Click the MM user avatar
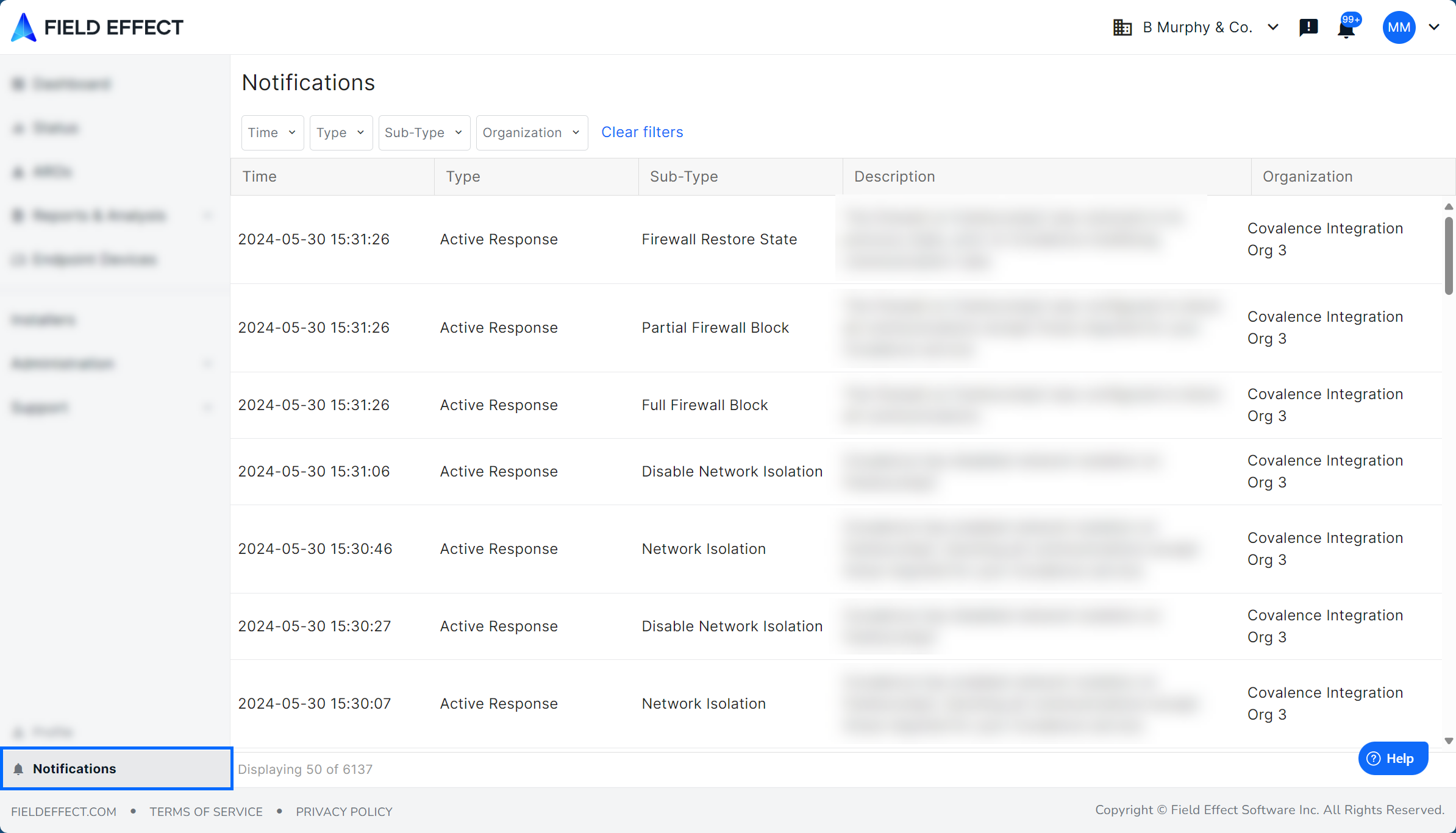 pyautogui.click(x=1399, y=27)
